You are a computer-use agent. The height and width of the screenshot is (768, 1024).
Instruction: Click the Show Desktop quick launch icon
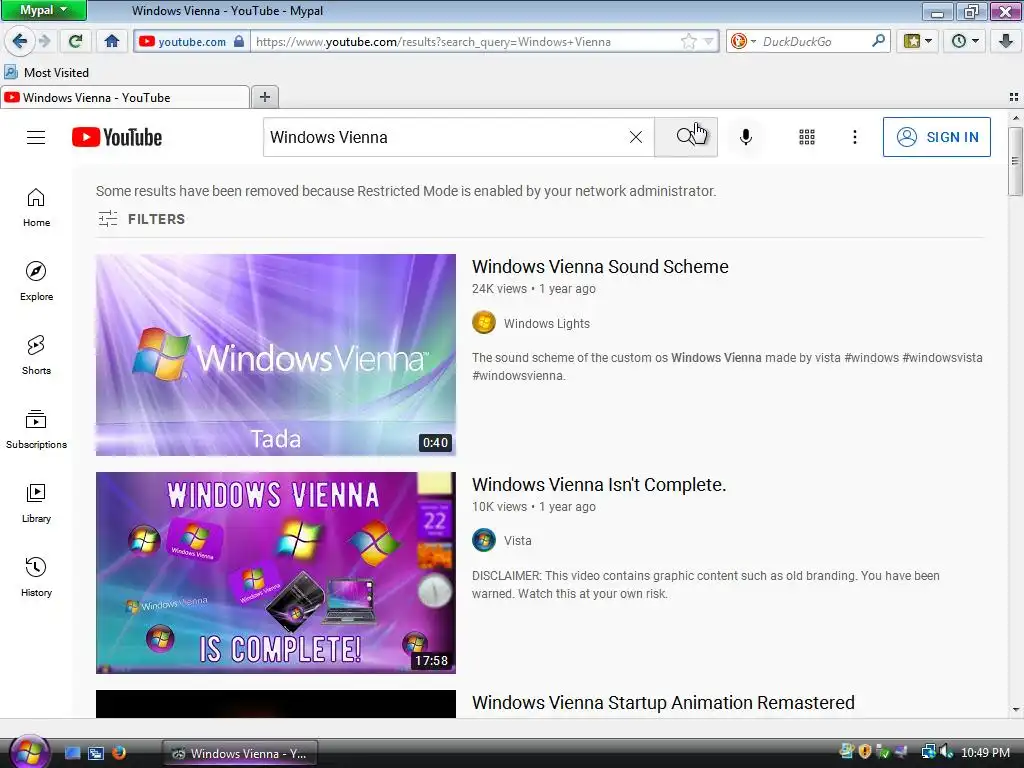point(73,753)
